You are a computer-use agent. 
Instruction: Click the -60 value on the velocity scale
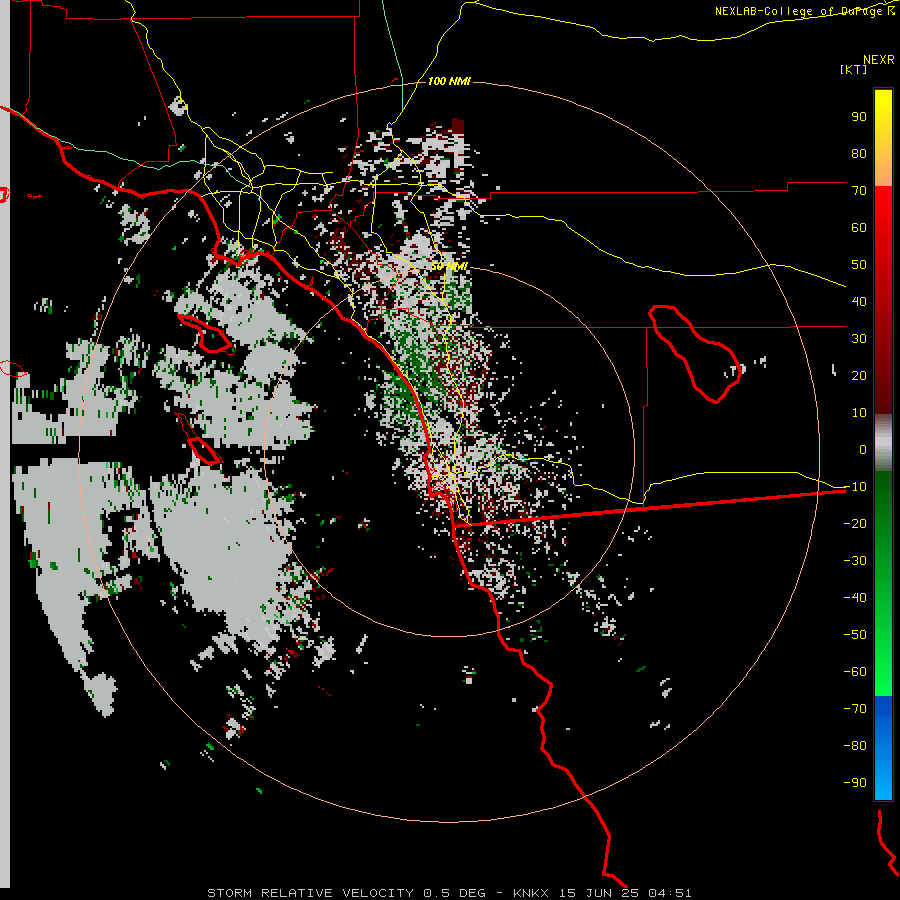855,672
